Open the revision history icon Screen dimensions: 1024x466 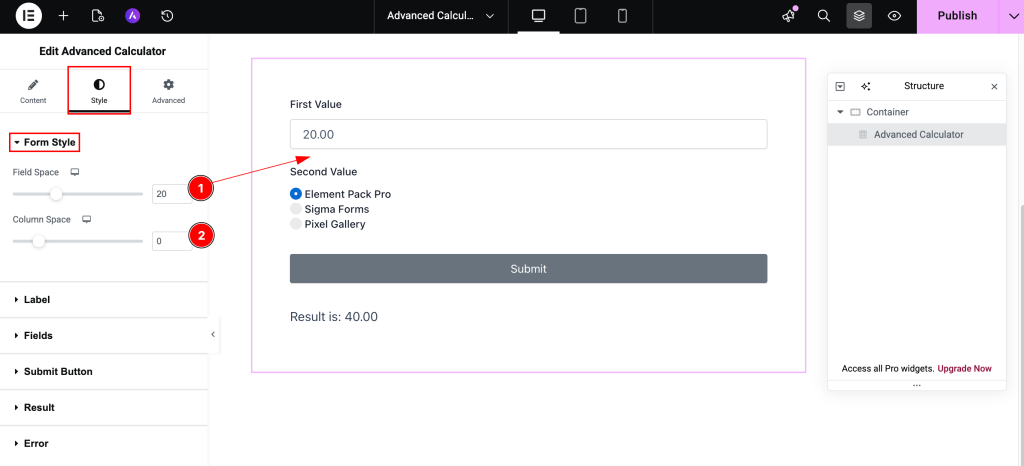167,16
